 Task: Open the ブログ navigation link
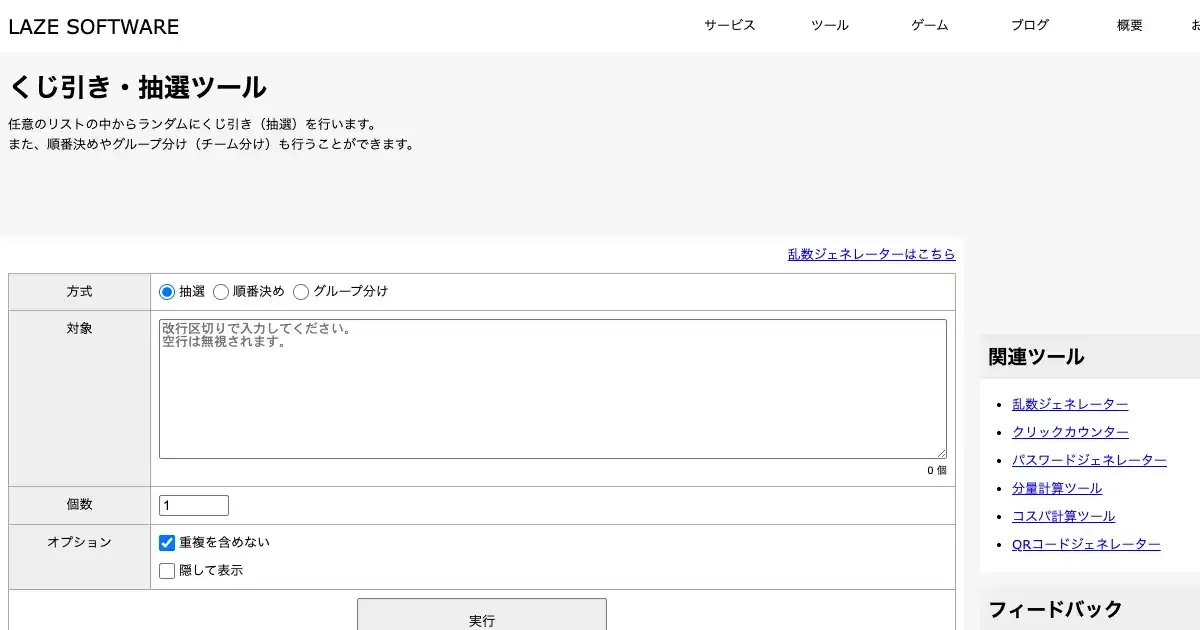[1029, 26]
